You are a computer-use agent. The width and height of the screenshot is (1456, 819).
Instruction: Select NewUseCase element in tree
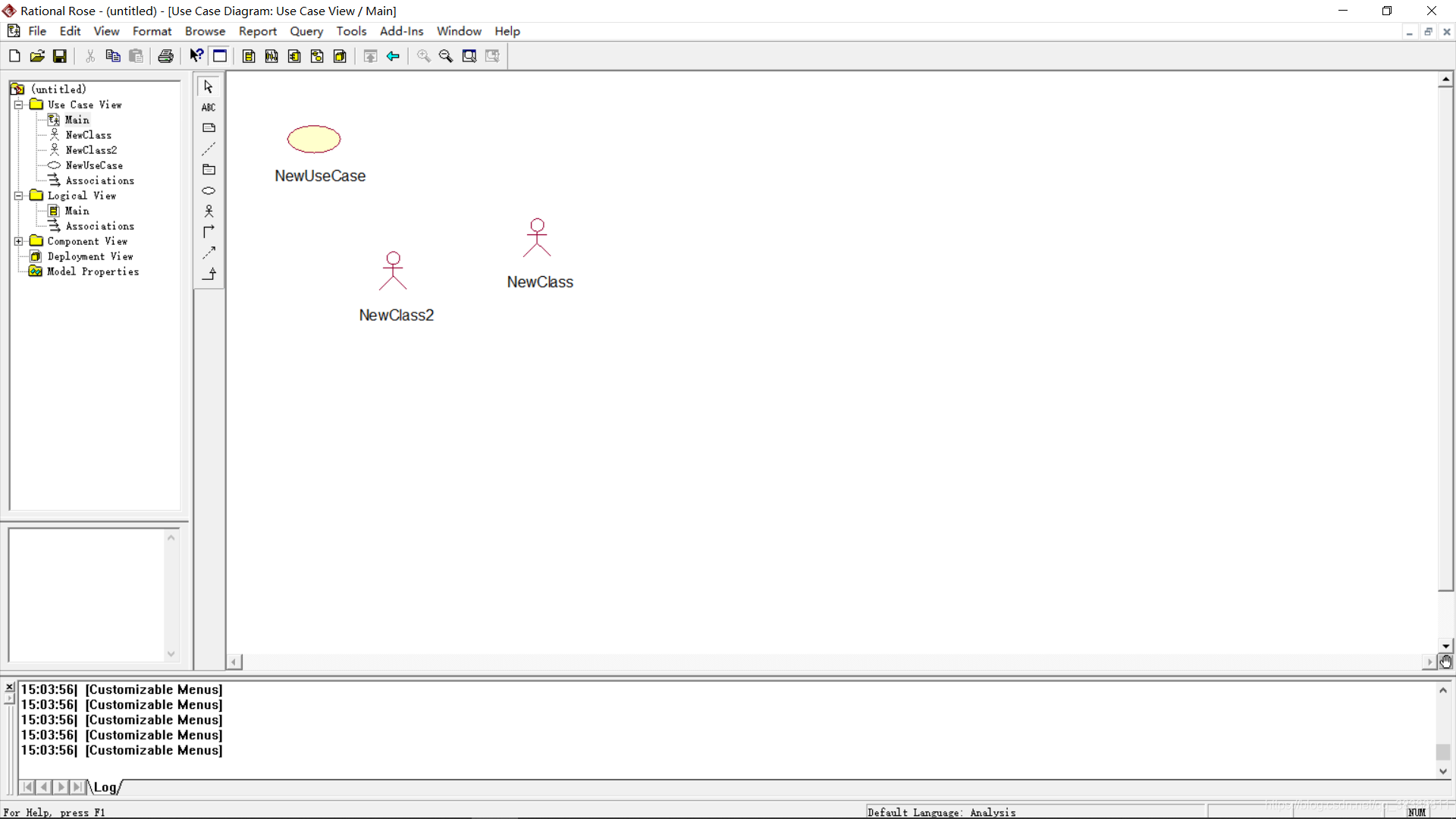coord(94,165)
